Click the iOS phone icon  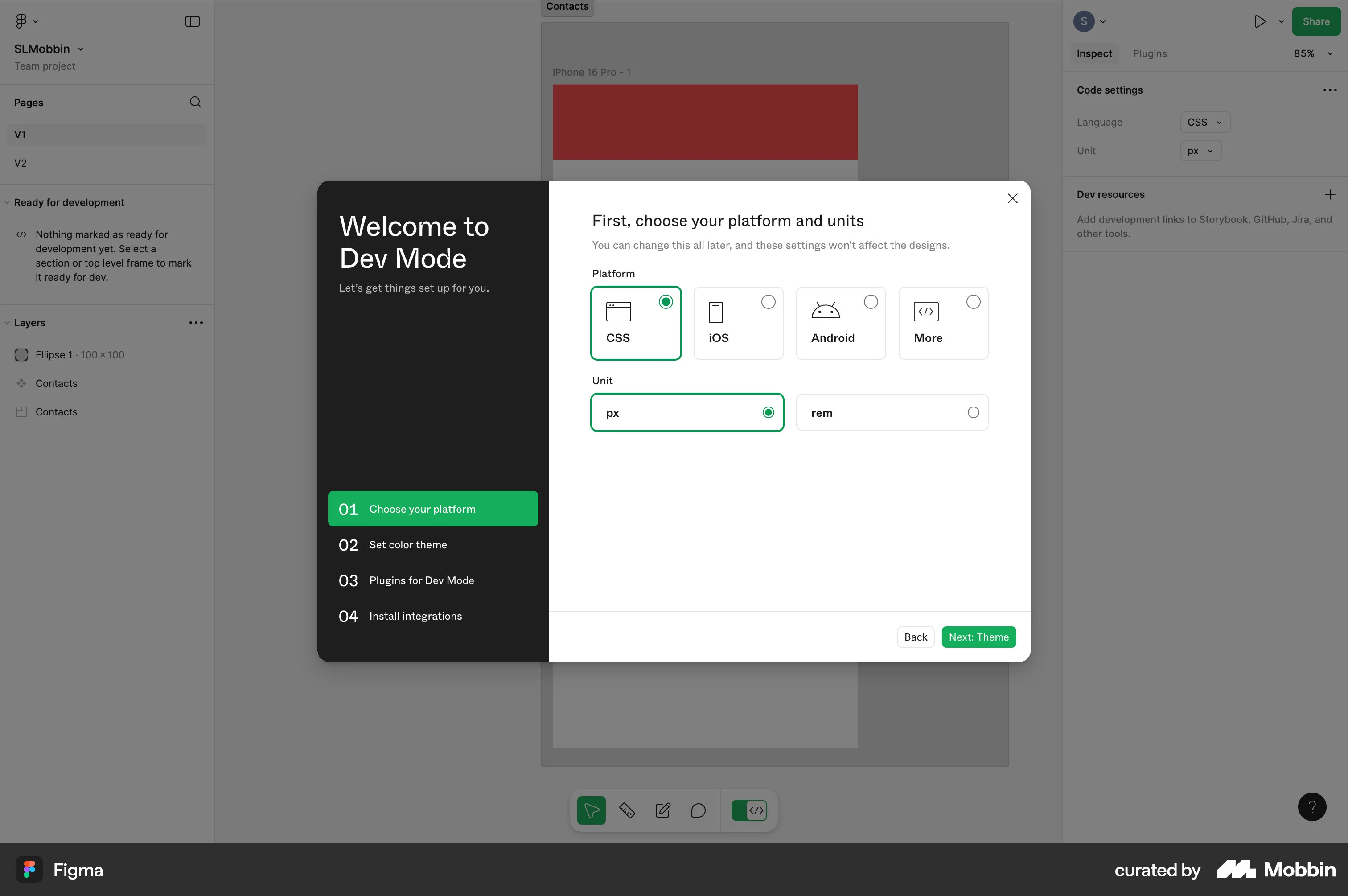click(x=715, y=312)
